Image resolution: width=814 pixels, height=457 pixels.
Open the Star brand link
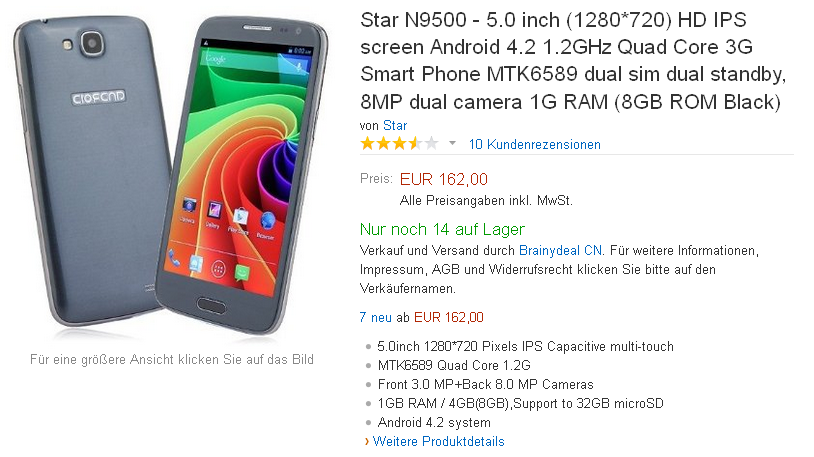pyautogui.click(x=395, y=126)
